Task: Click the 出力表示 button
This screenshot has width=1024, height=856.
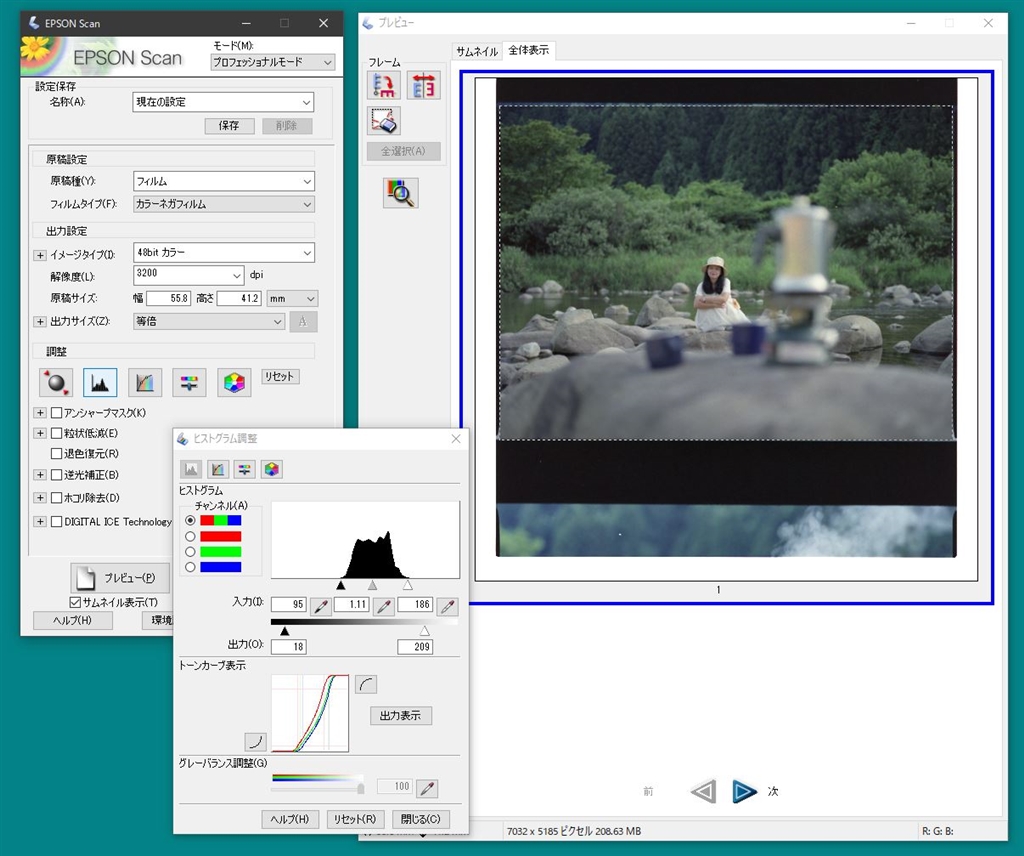Action: coord(400,716)
